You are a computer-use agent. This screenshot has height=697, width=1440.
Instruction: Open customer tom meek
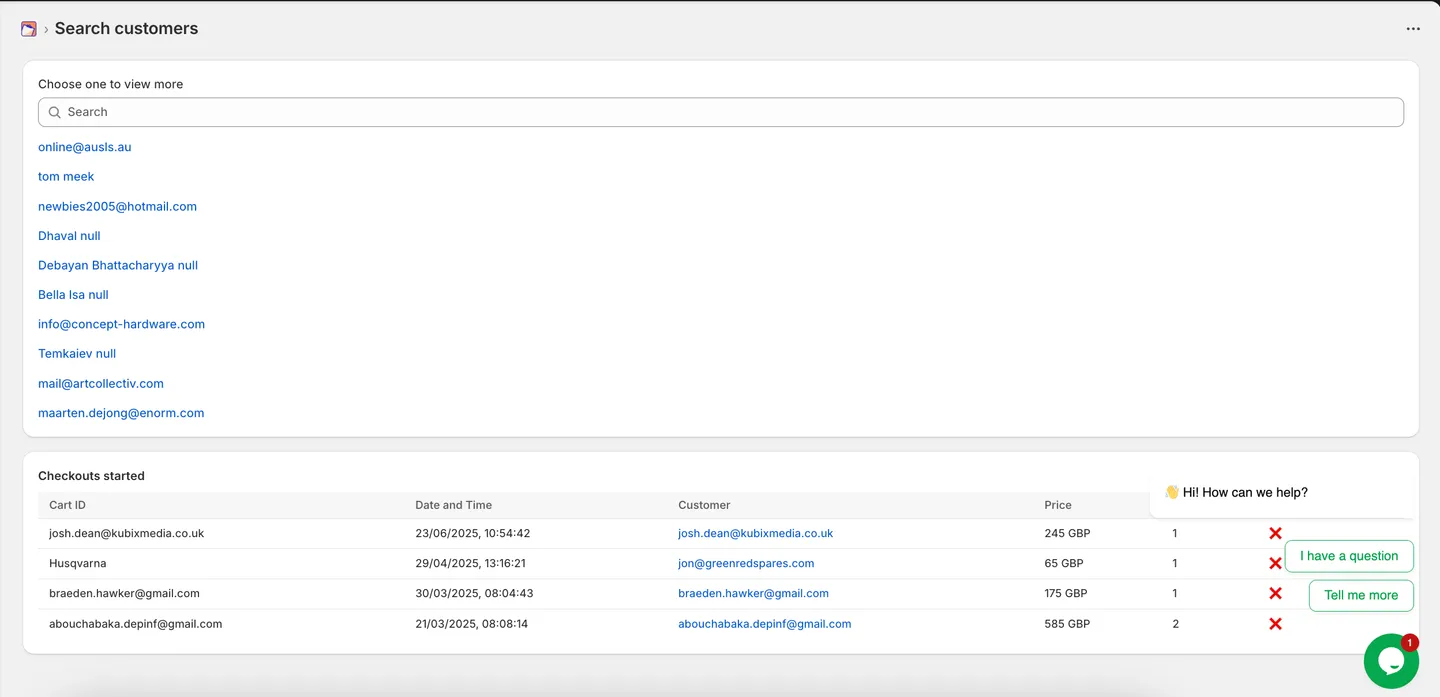coord(66,176)
